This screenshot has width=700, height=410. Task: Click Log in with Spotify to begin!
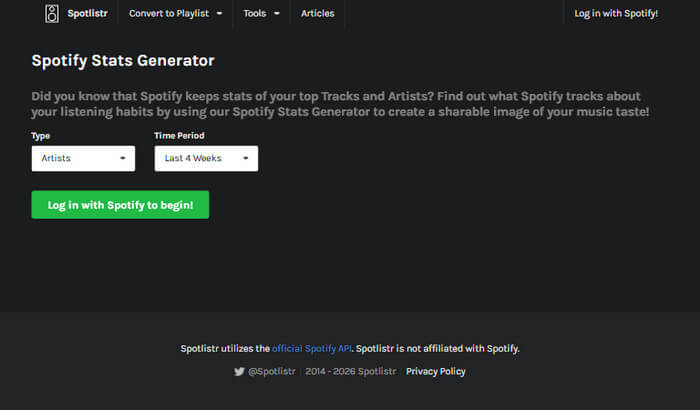click(120, 205)
